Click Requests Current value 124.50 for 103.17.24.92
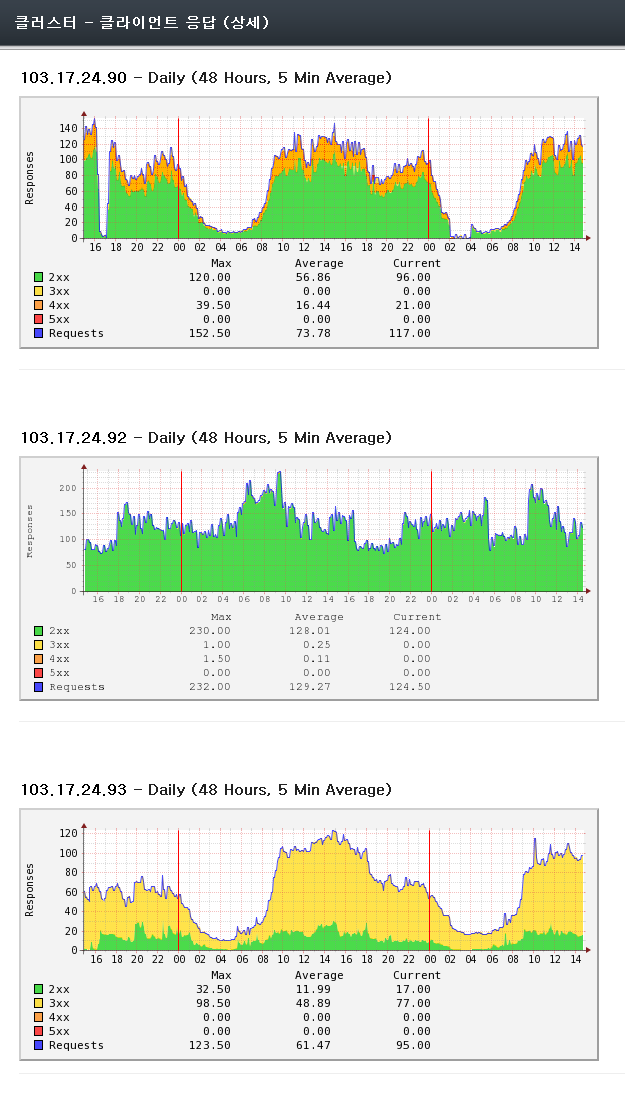 pos(410,687)
